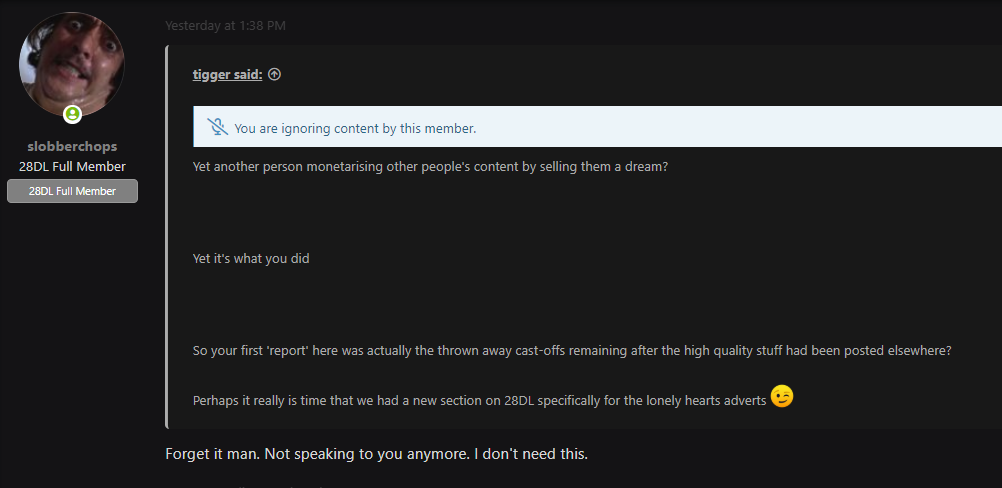Click the winking face emoji
Viewport: 1002px width, 488px height.
[782, 397]
